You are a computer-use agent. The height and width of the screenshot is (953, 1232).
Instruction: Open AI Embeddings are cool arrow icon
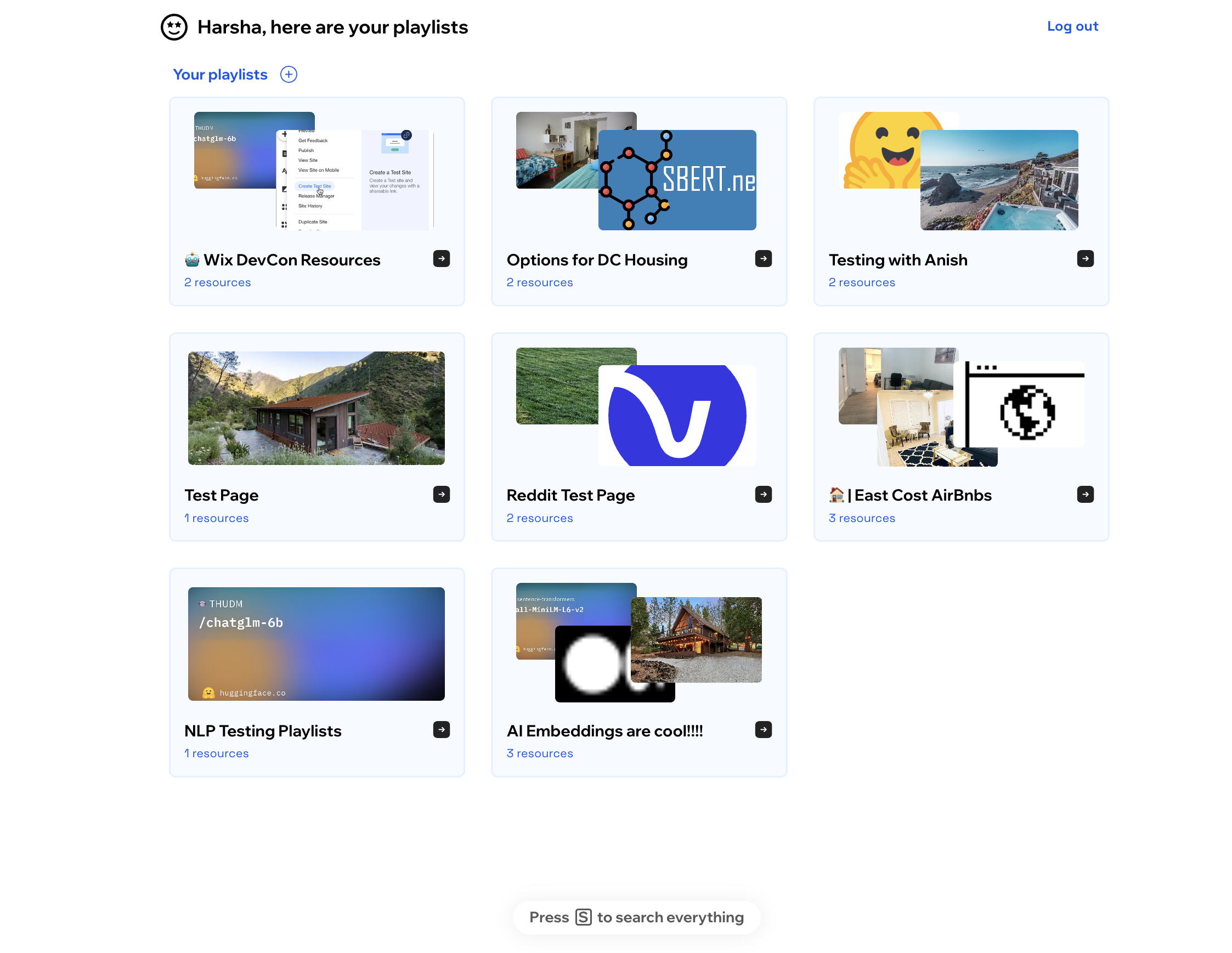(x=762, y=729)
